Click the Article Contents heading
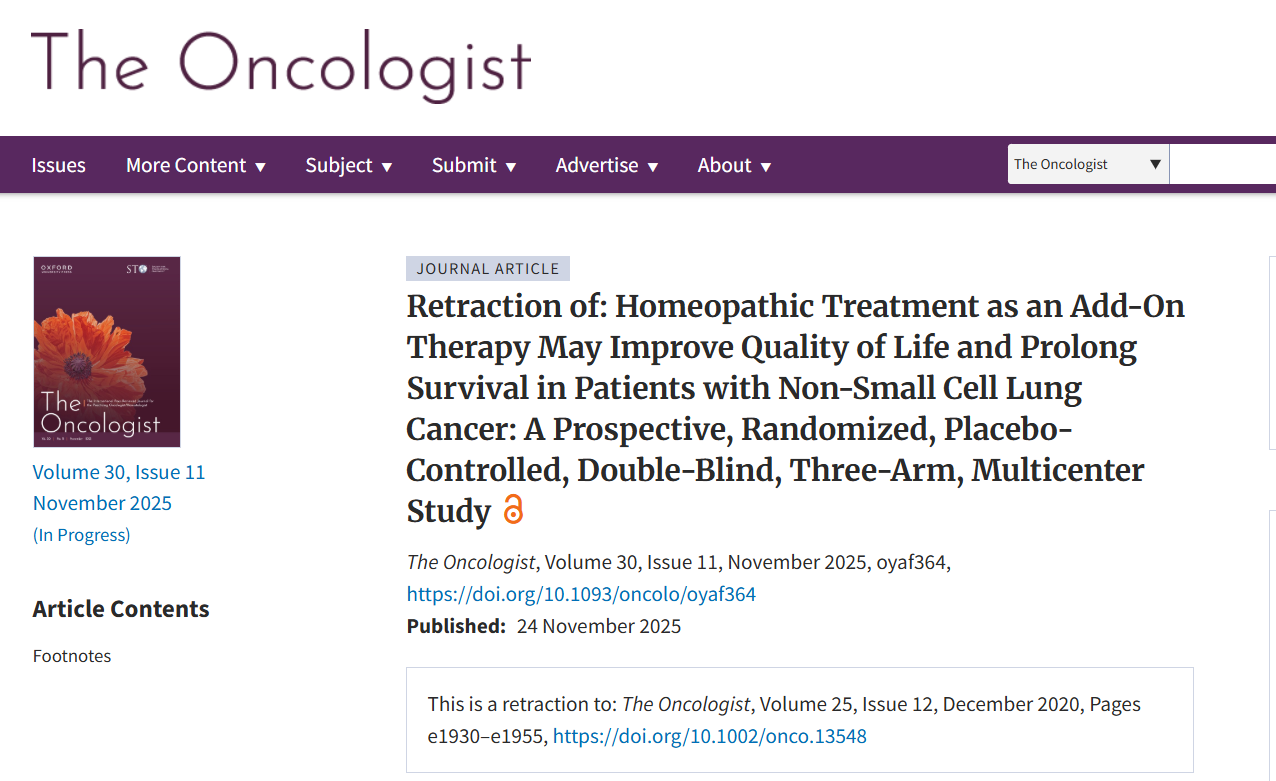 (x=121, y=609)
